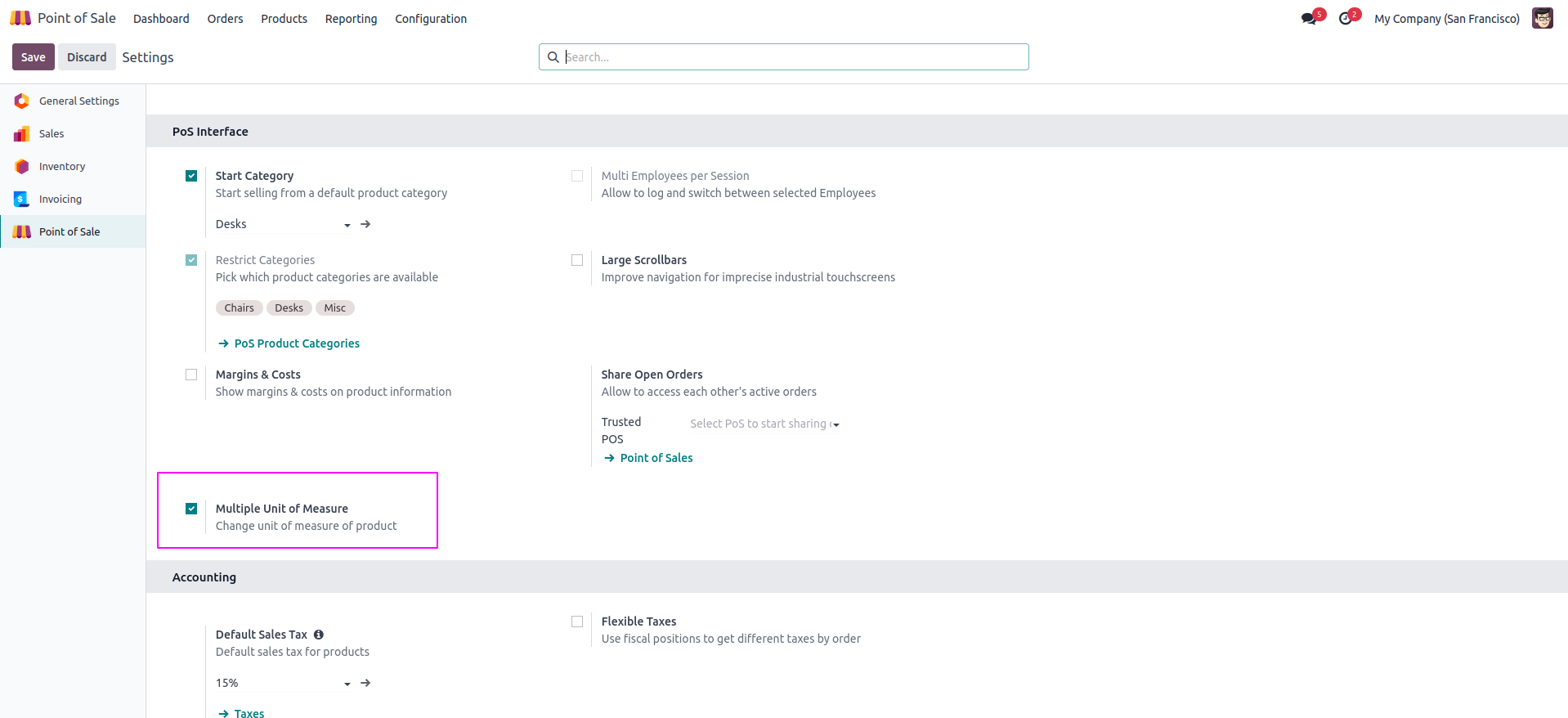Open Desks category record via arrow icon
Image resolution: width=1568 pixels, height=718 pixels.
(365, 224)
